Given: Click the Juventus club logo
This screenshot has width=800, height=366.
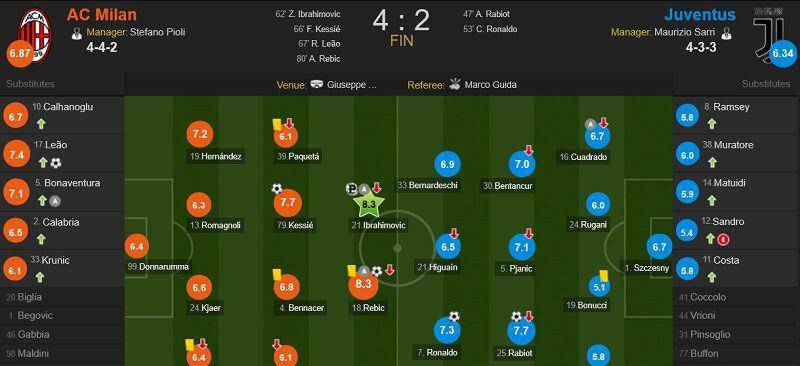Looking at the screenshot, I should click(769, 31).
